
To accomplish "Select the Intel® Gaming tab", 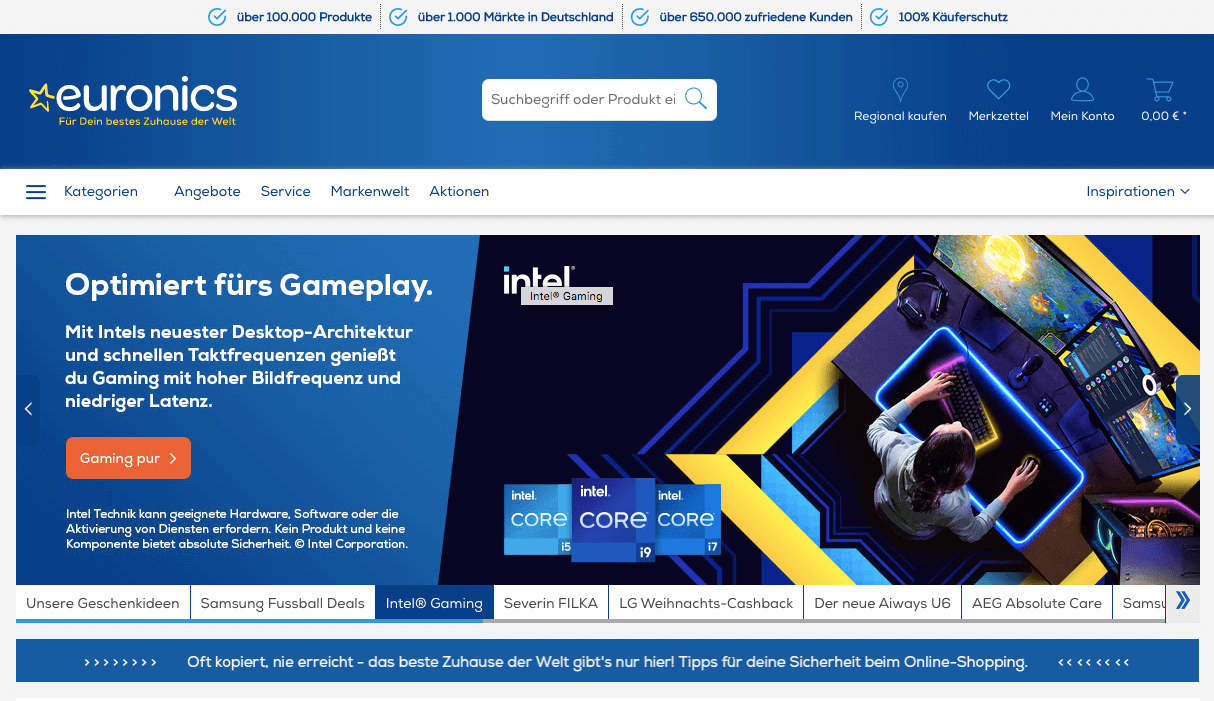I will click(x=434, y=603).
